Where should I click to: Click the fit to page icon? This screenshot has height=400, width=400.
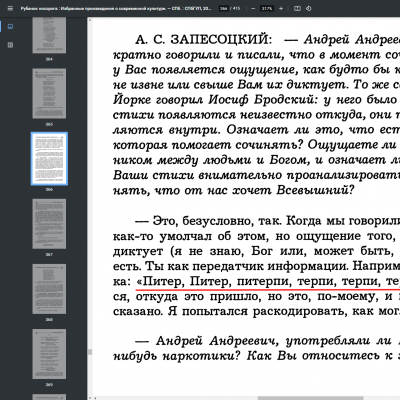click(297, 9)
